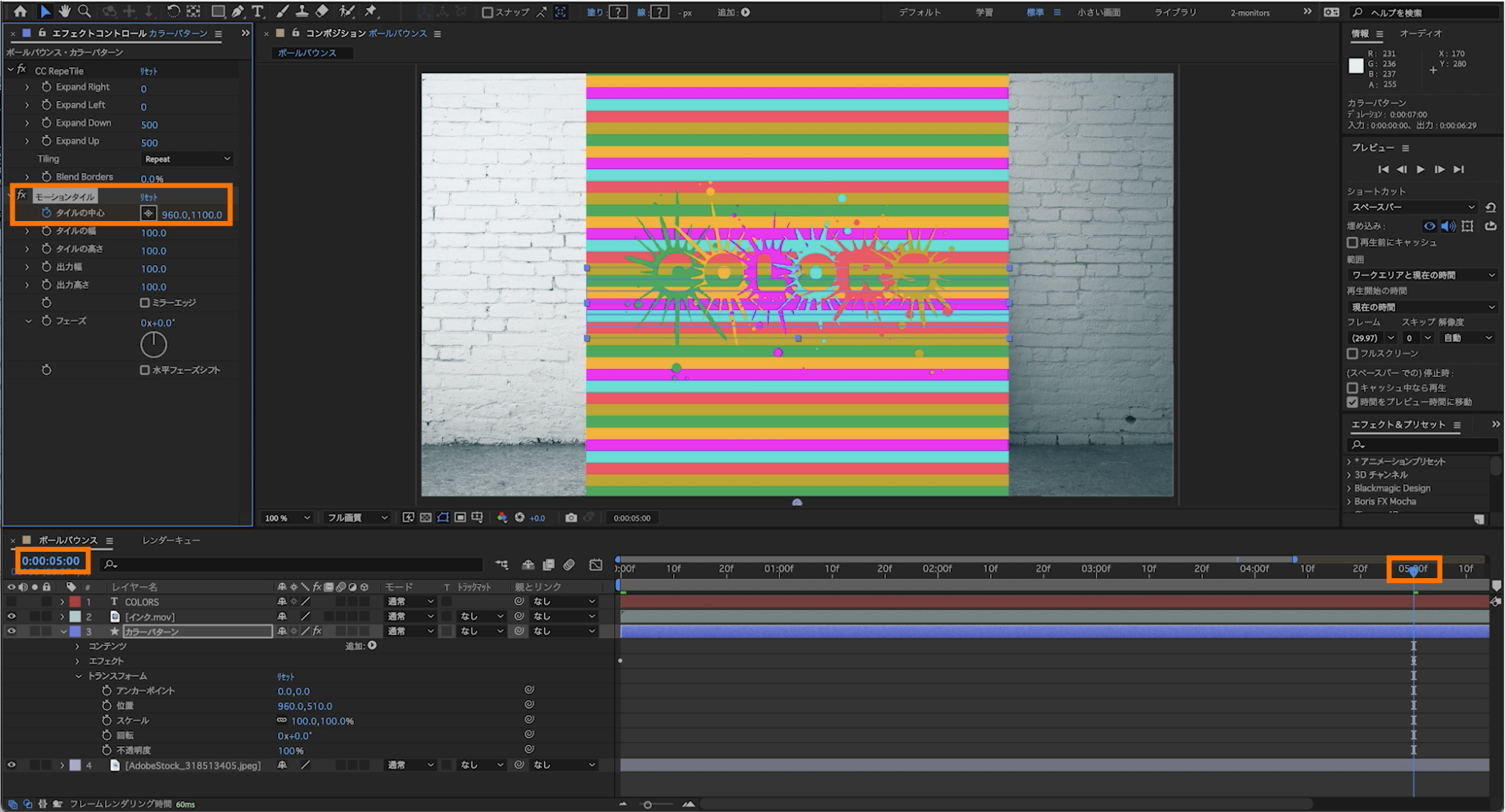
Task: Switch to the レンダーキュー tab
Action: coord(171,541)
